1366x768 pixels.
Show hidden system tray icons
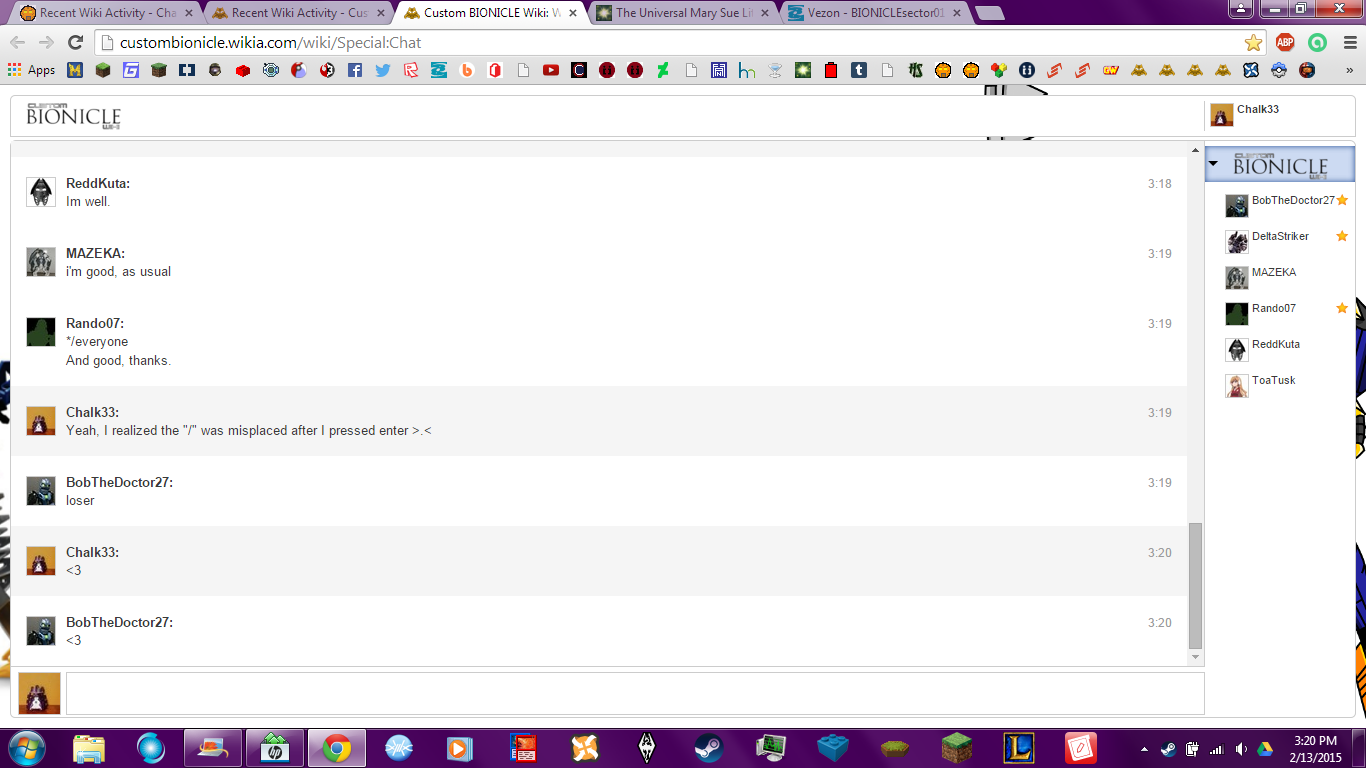[x=1144, y=749]
